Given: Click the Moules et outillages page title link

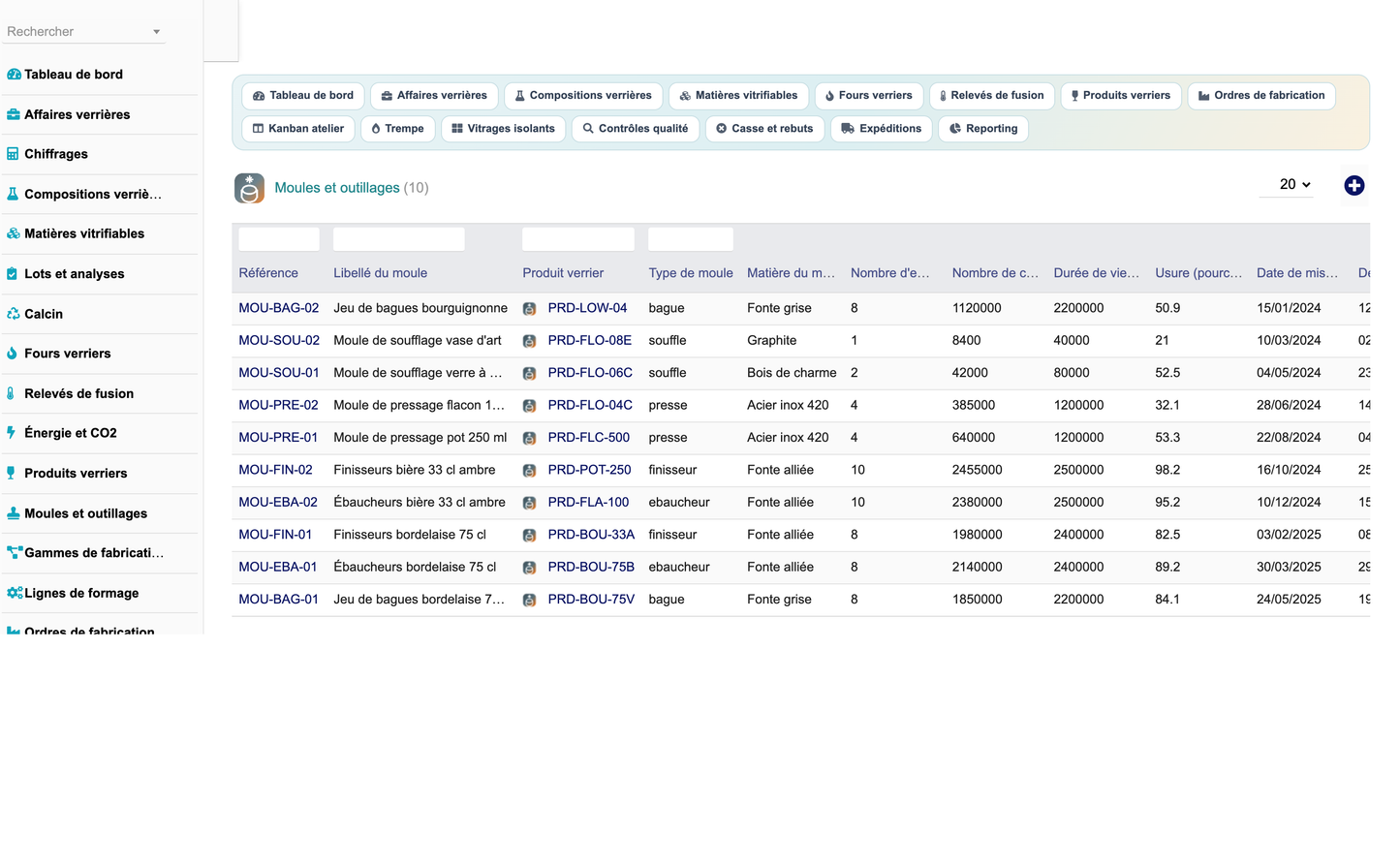Looking at the screenshot, I should pos(337,188).
